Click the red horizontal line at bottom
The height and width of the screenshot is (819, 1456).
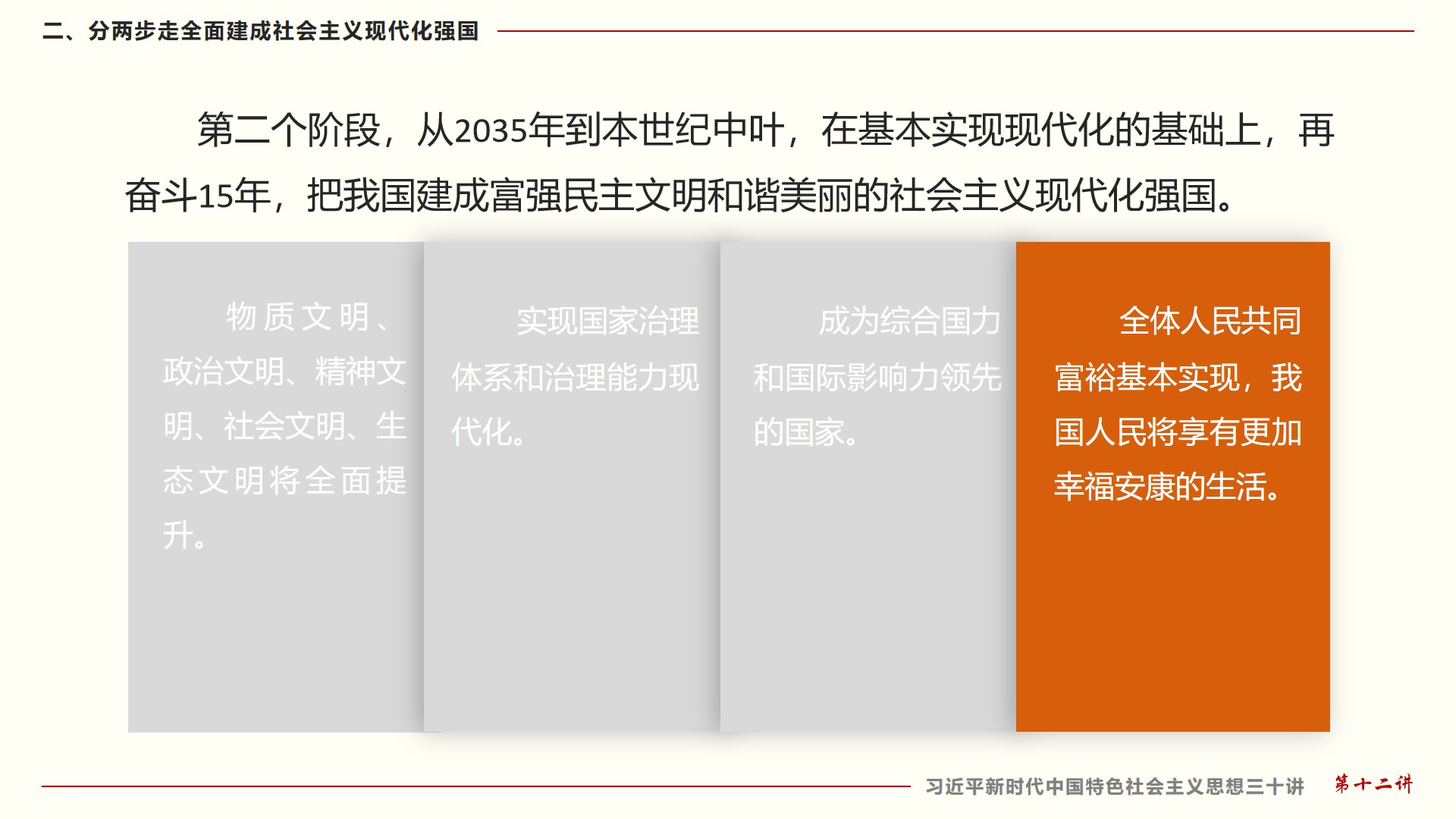[x=475, y=786]
